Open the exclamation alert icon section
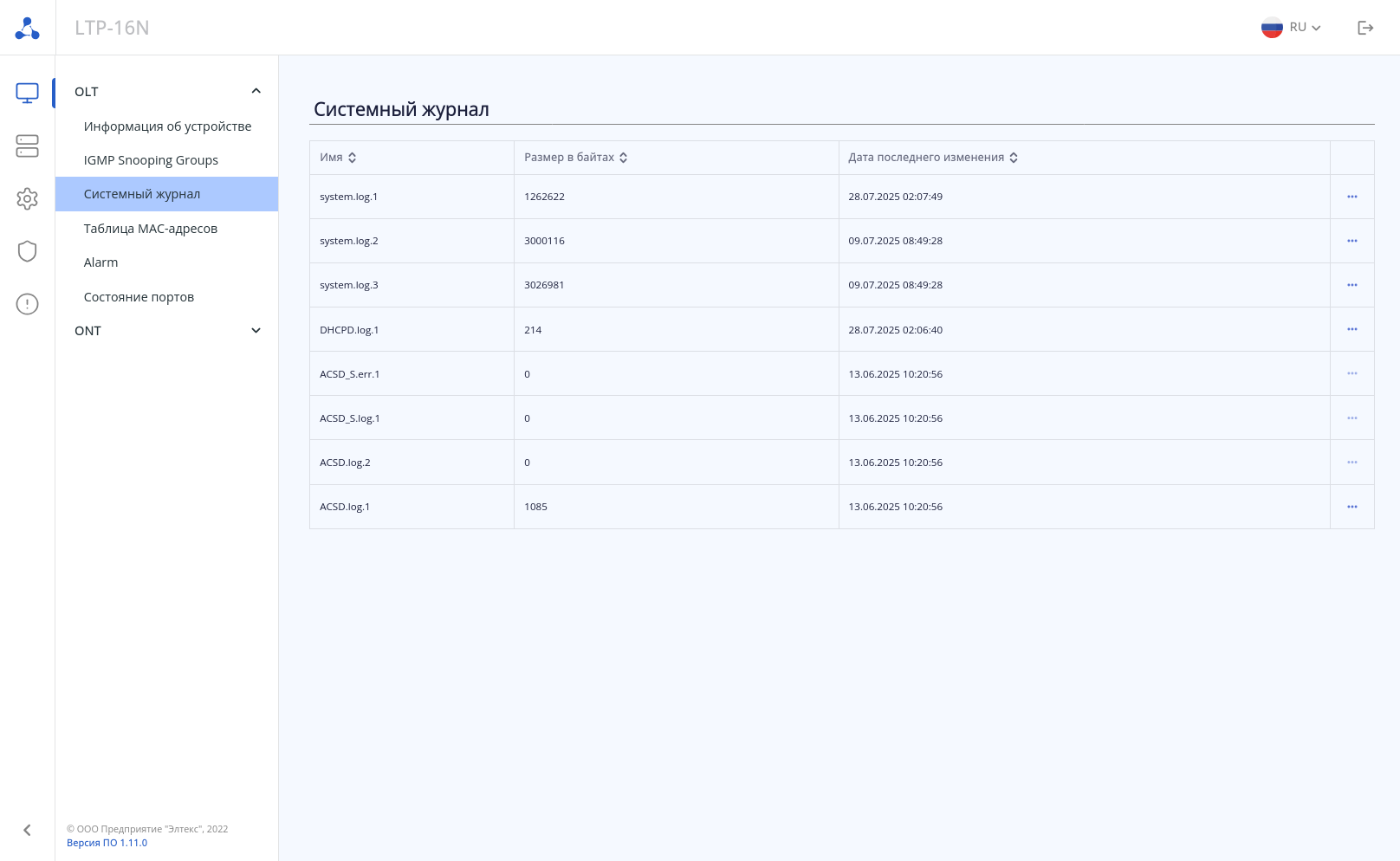The image size is (1400, 861). click(x=27, y=304)
